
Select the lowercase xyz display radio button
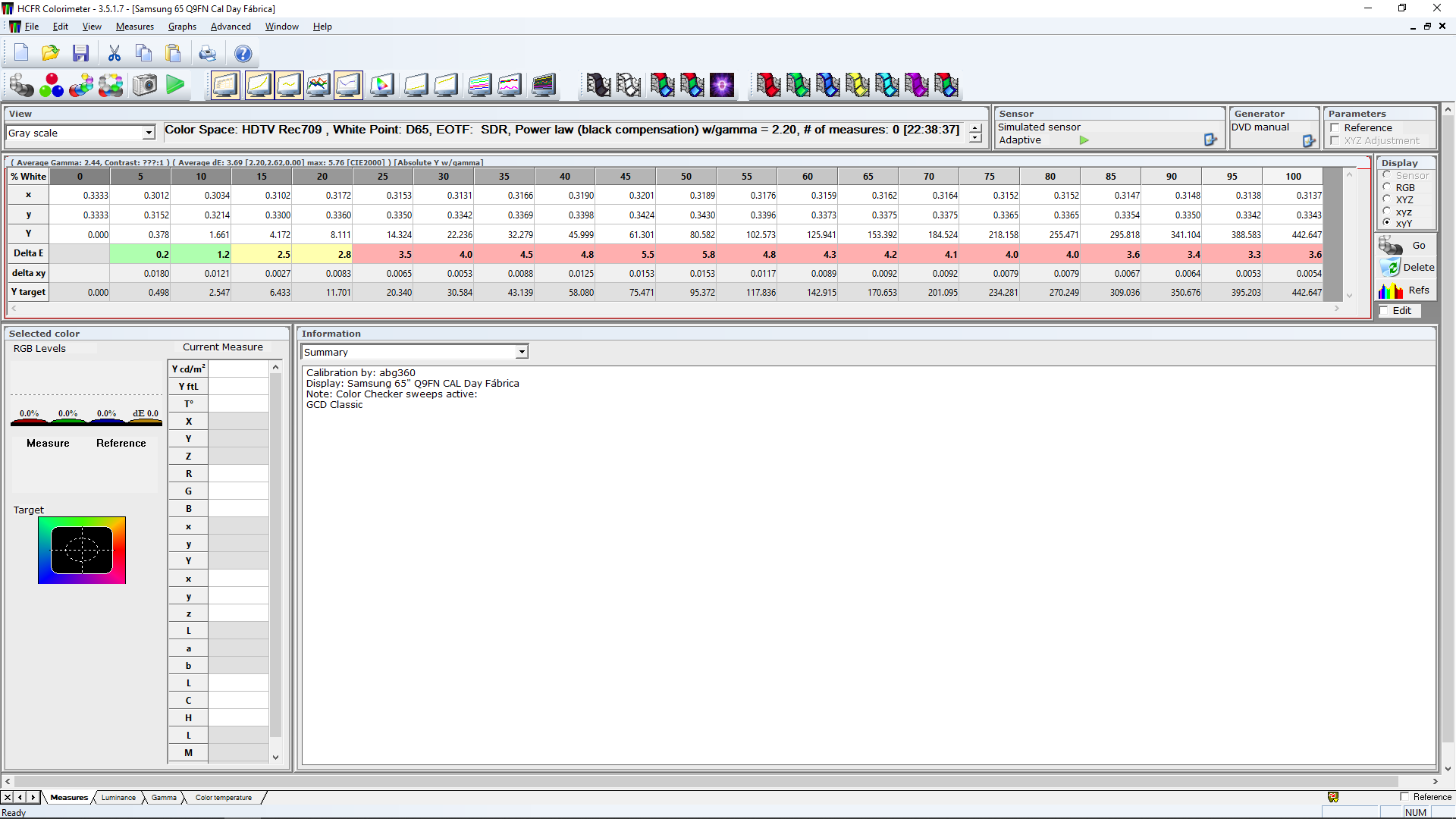(x=1387, y=211)
